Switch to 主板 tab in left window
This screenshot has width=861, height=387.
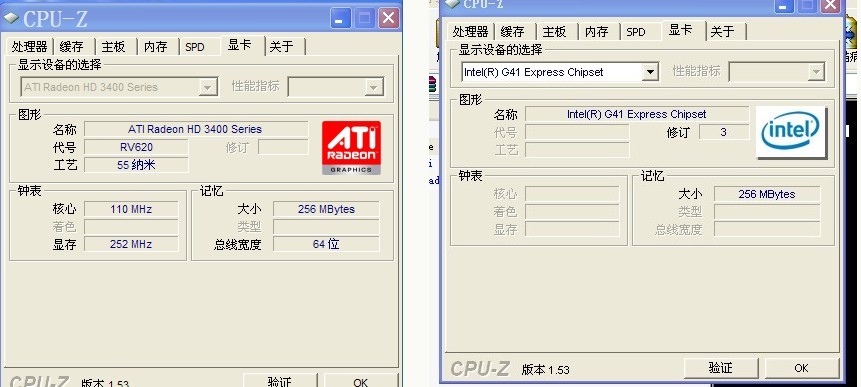(114, 47)
